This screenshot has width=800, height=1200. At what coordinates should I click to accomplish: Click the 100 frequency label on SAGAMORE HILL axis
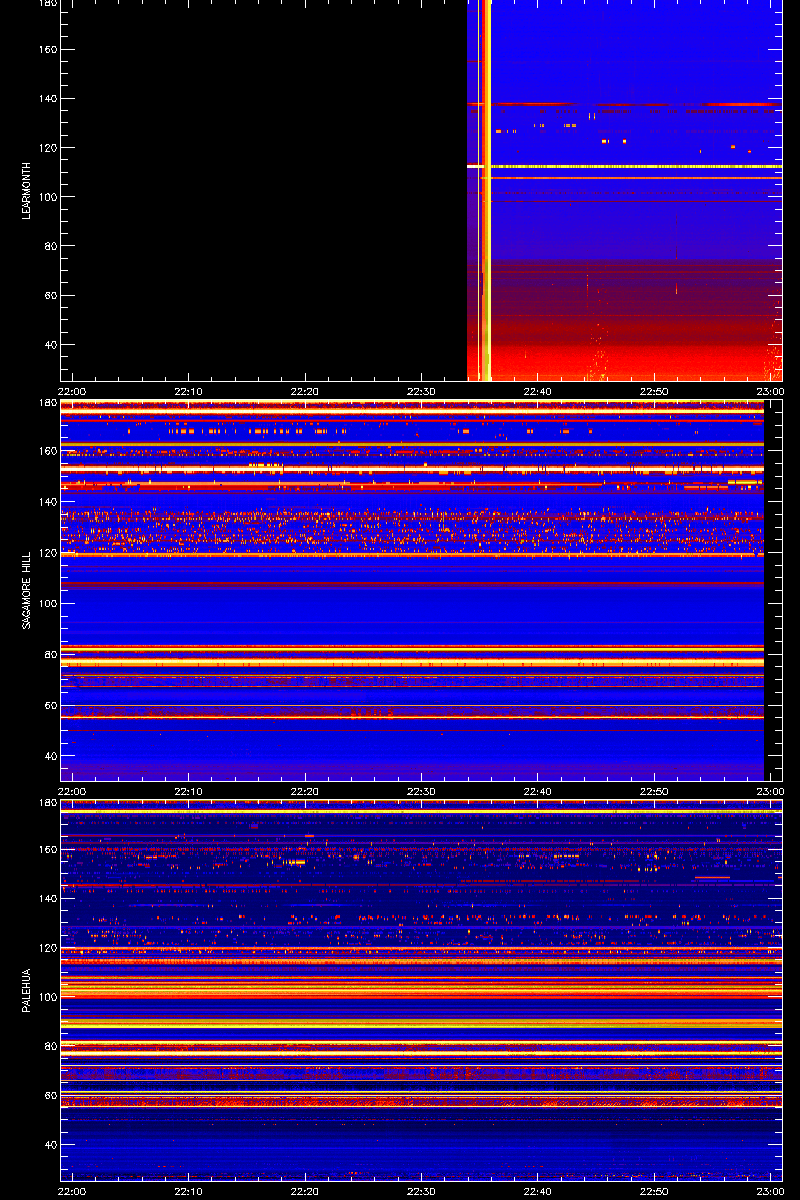(x=49, y=603)
